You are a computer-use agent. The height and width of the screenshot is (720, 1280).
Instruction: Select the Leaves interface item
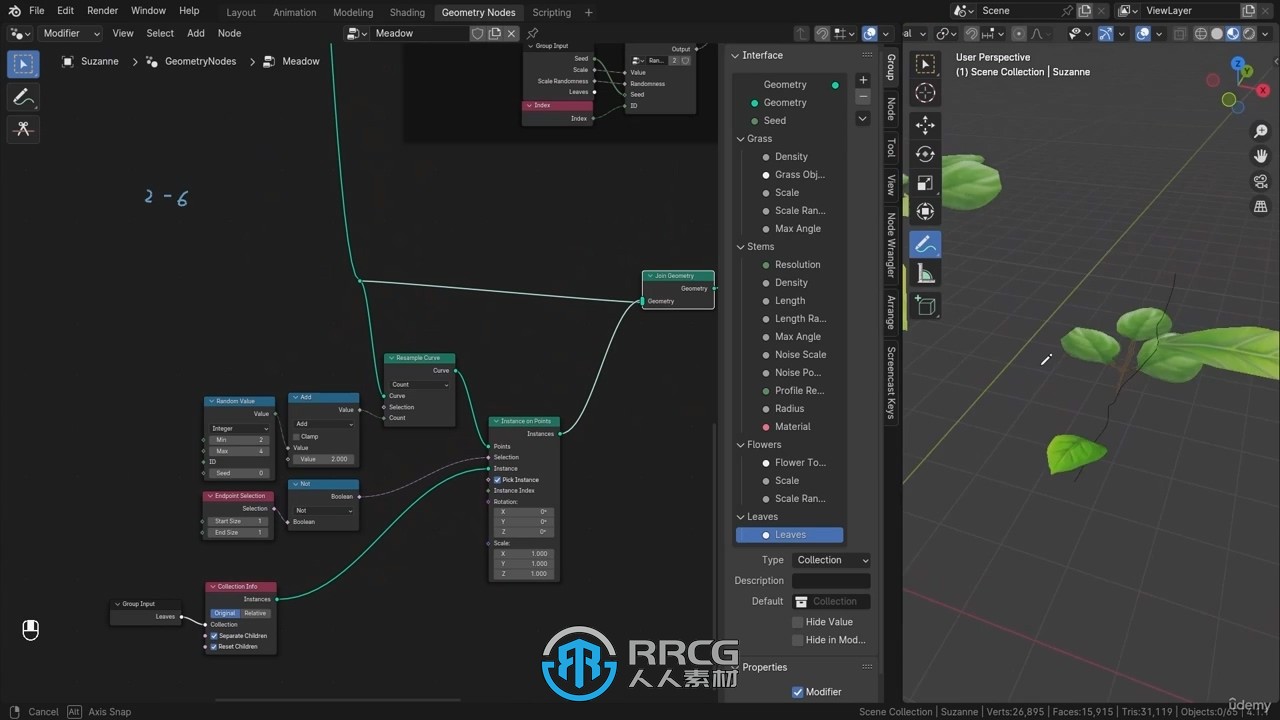790,535
